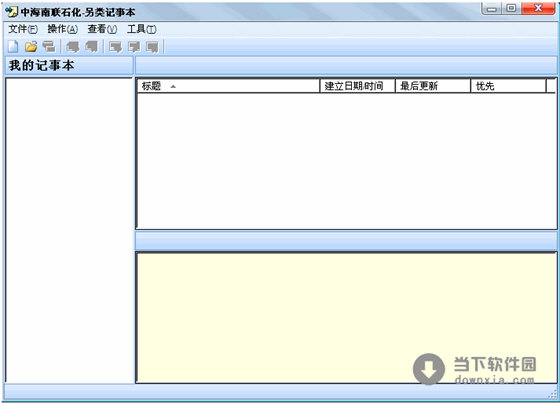Click the 最后更新 column header
Image resolution: width=560 pixels, height=404 pixels.
pos(433,86)
